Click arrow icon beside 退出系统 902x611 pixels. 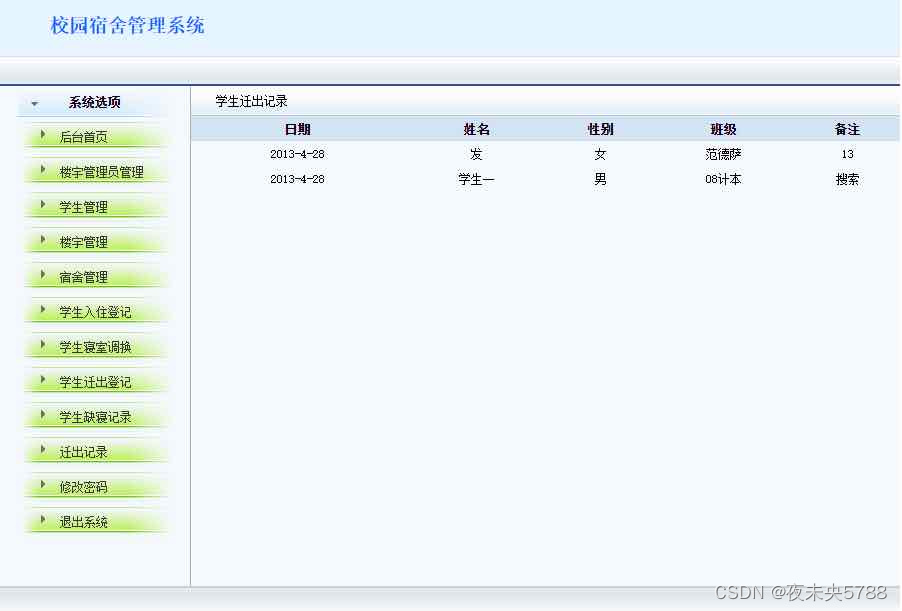point(43,520)
